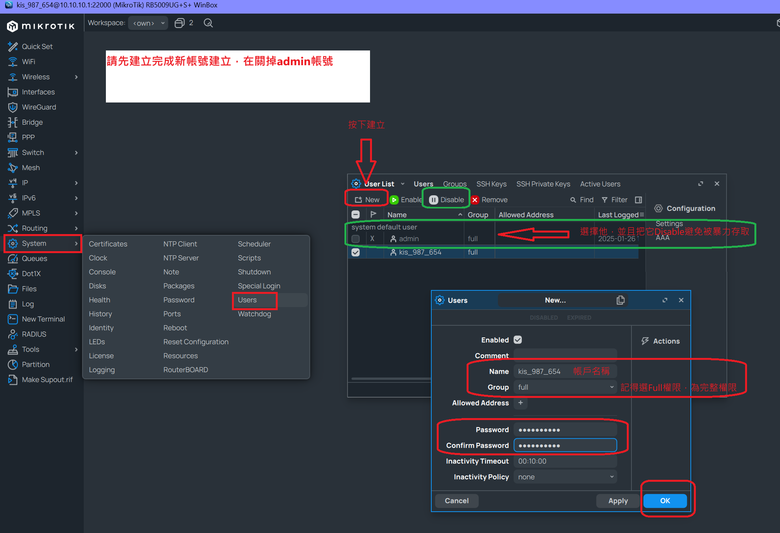
Task: Untick the kis_987_654 row checkbox
Action: [x=355, y=252]
